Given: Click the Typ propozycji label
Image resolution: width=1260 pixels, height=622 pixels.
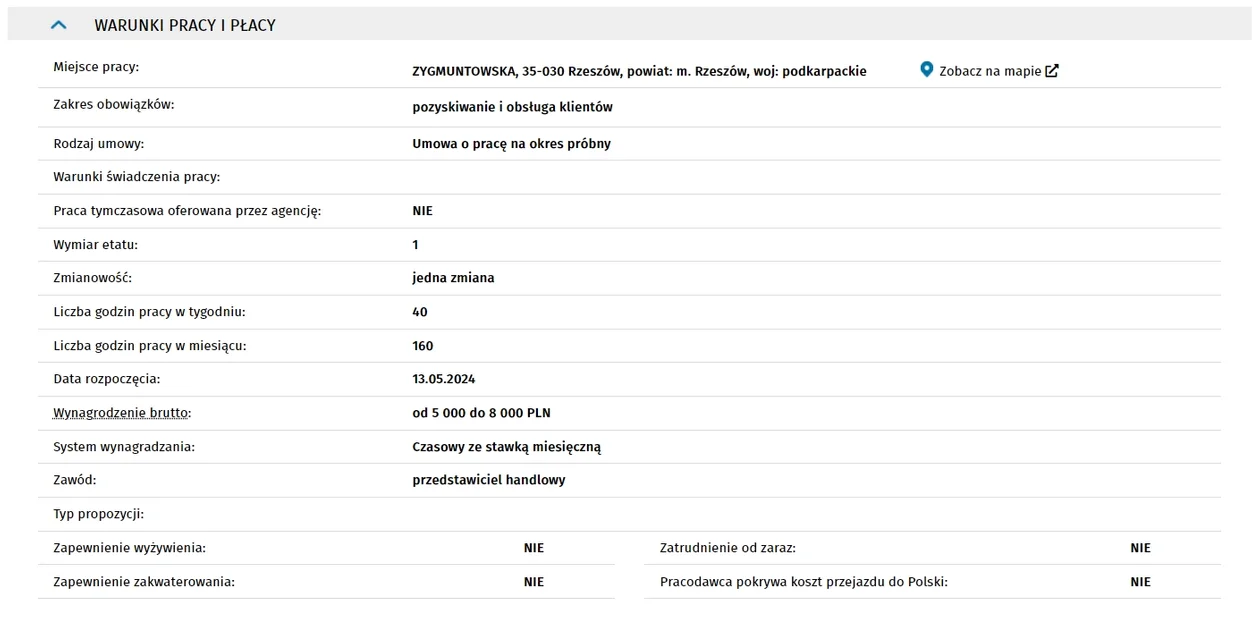Looking at the screenshot, I should coord(99,514).
